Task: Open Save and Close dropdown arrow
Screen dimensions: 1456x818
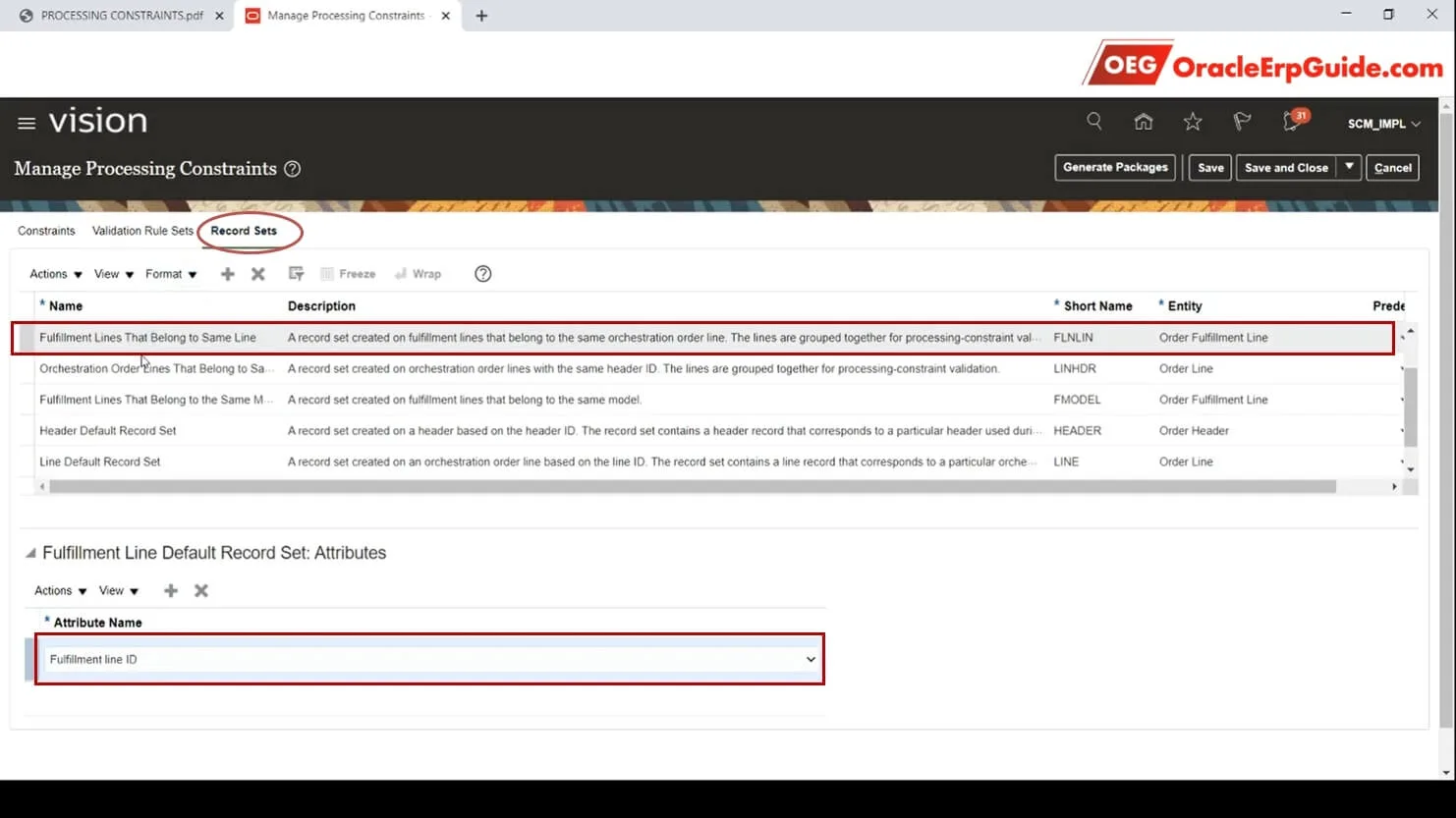Action: point(1349,167)
